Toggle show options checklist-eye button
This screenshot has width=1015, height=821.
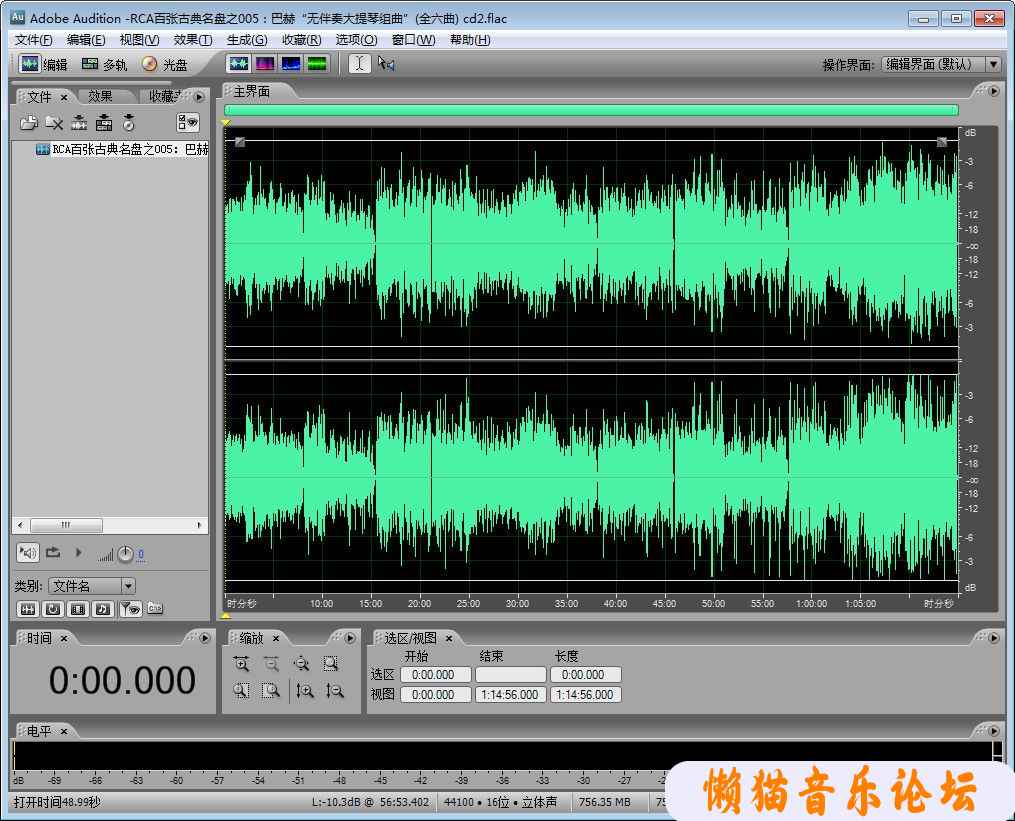[x=188, y=122]
